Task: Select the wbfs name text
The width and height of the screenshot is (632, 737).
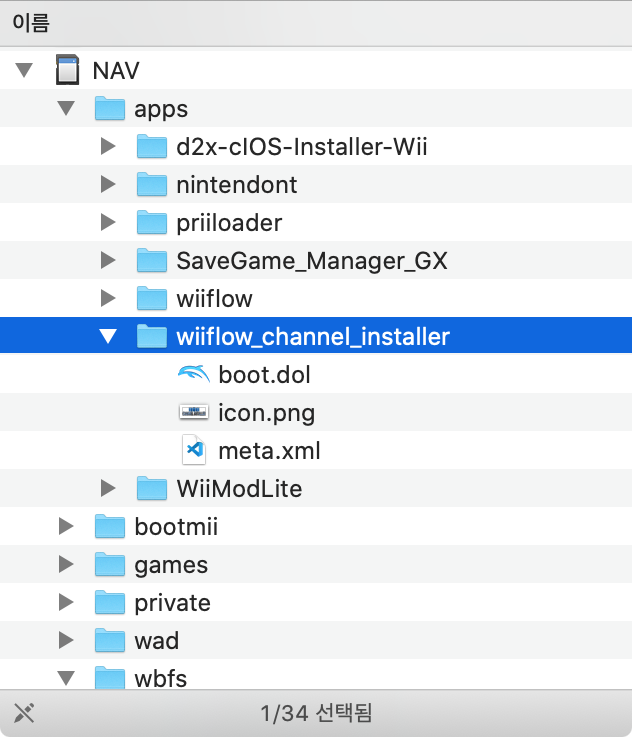Action: [x=161, y=679]
